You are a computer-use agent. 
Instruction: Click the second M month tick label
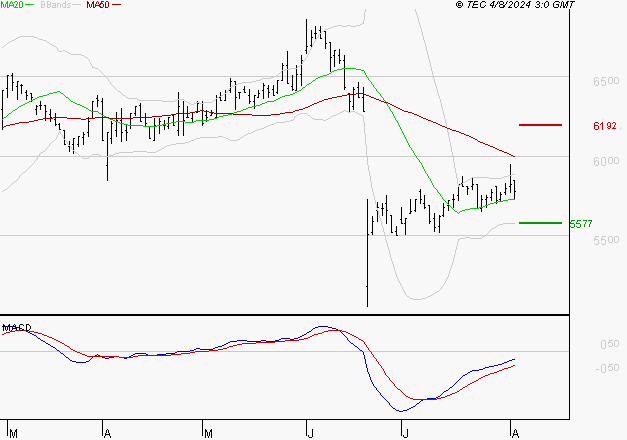tap(208, 434)
